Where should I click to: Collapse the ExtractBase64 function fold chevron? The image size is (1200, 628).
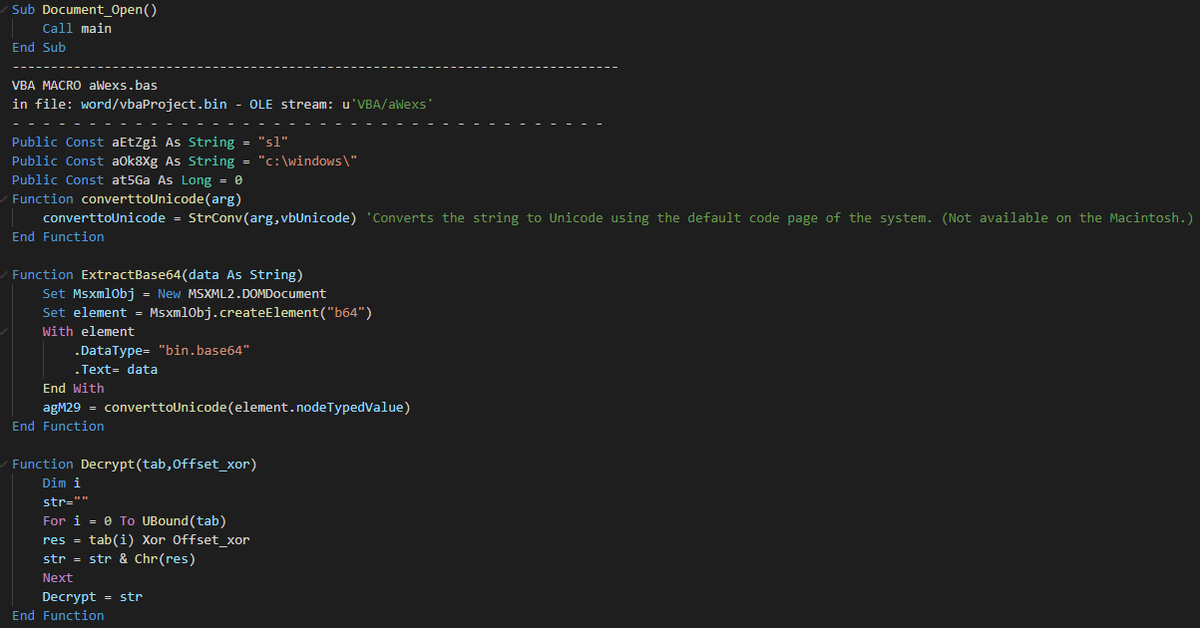(5, 275)
